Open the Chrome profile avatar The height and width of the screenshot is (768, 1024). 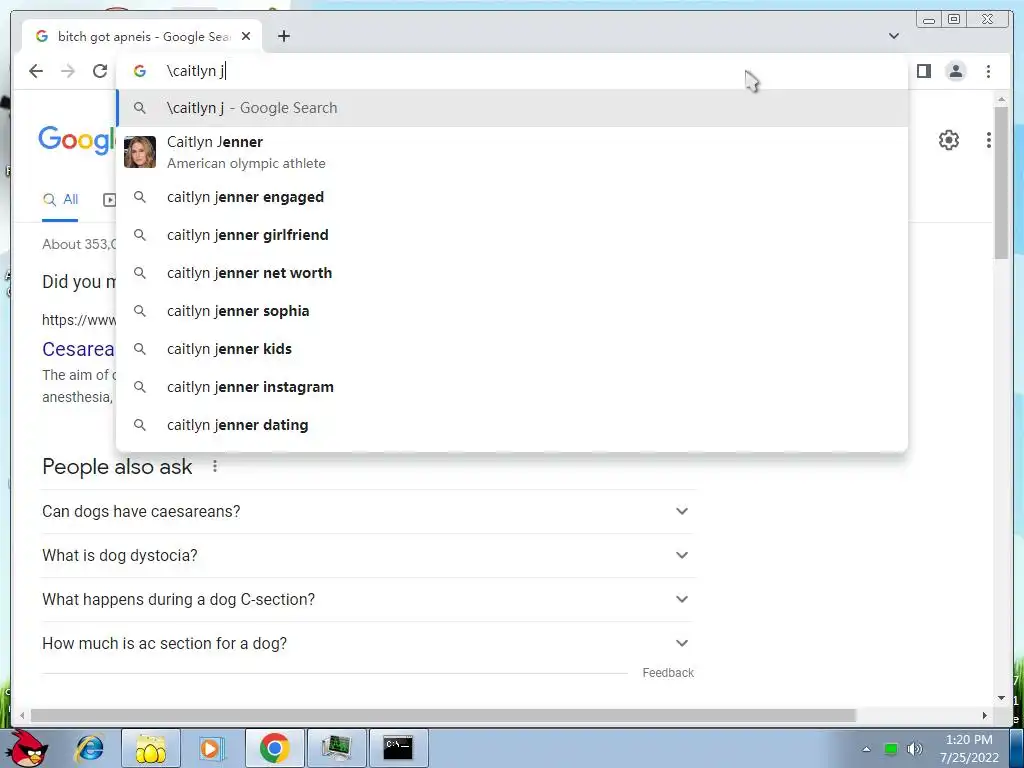pyautogui.click(x=955, y=71)
